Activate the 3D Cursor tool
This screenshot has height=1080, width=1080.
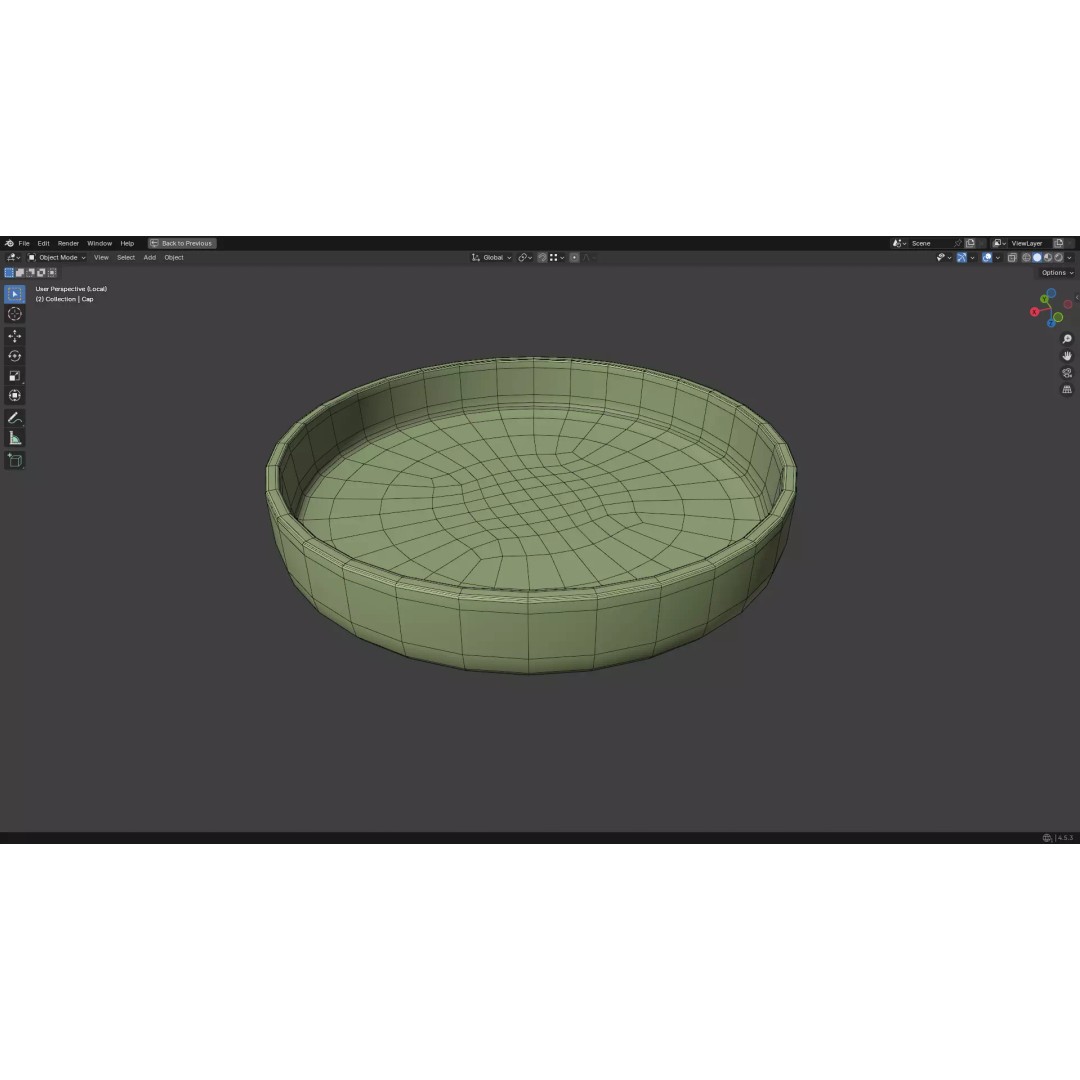coord(14,314)
